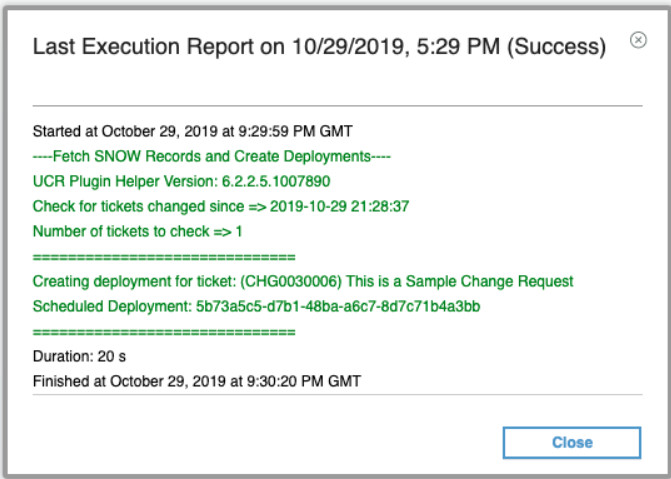Select the 'Started at October 29' line
This screenshot has width=671, height=479.
[x=192, y=131]
